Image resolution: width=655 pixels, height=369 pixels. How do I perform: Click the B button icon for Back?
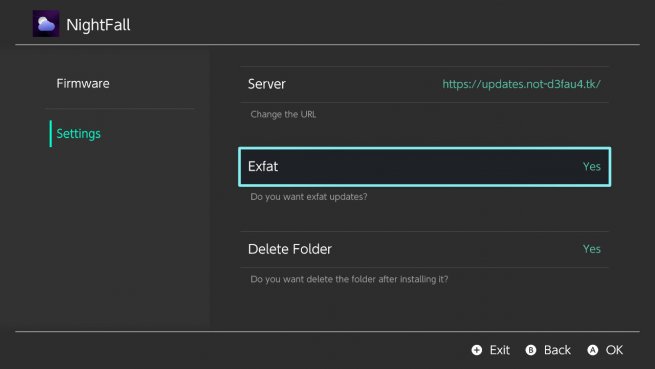click(x=531, y=350)
